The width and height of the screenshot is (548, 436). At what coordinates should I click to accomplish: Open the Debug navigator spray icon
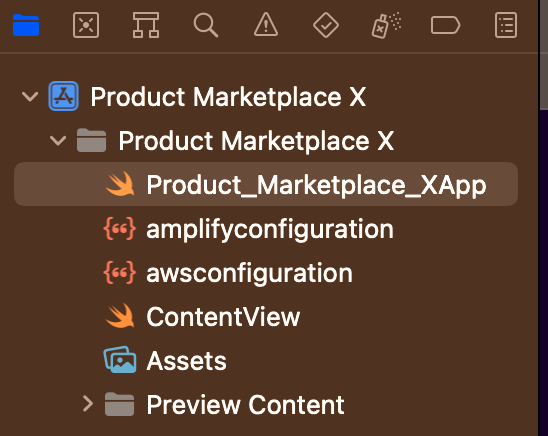tap(386, 25)
